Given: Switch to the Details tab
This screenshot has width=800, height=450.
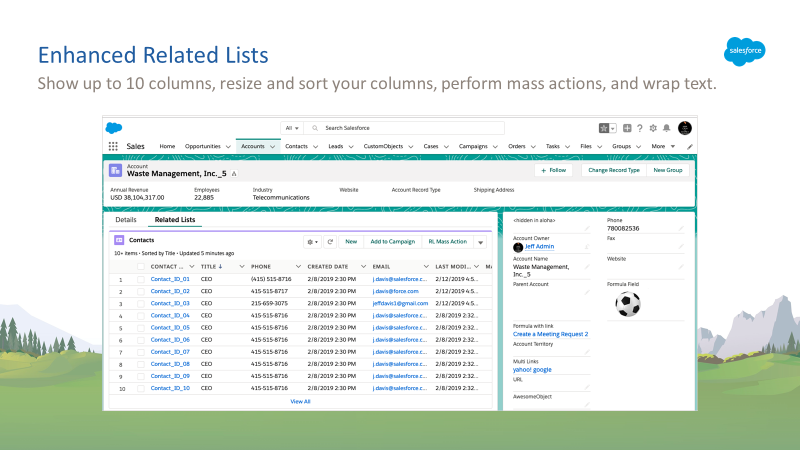Looking at the screenshot, I should click(x=126, y=220).
